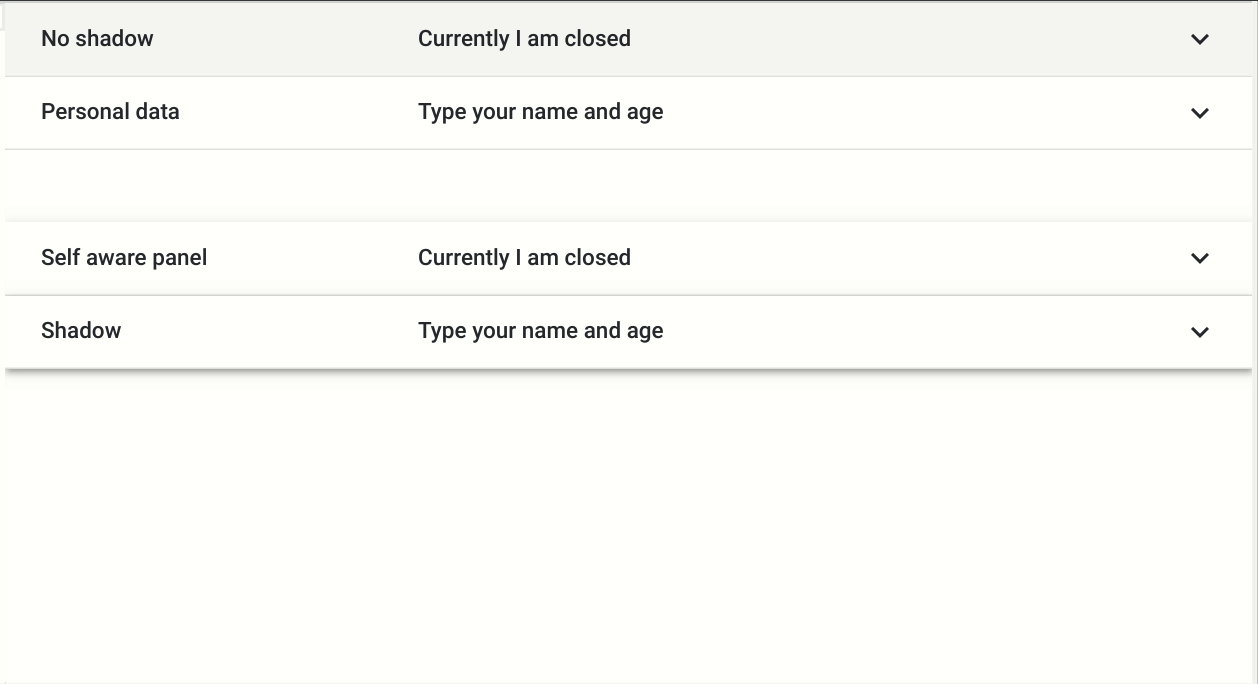1258x684 pixels.
Task: Click "Type your name and age" in Shadow row
Action: coord(540,331)
